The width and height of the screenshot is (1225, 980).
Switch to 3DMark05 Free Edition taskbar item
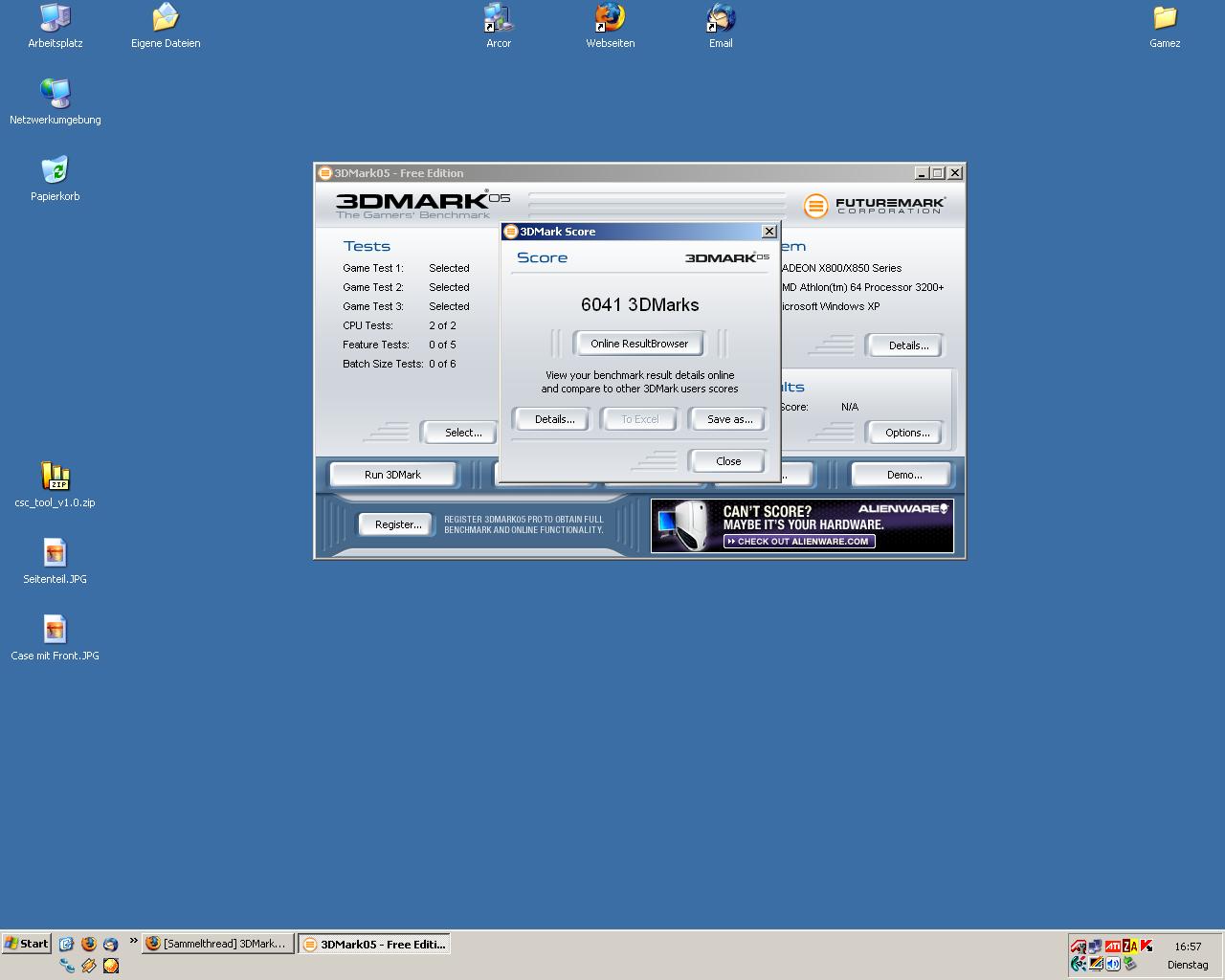[x=373, y=944]
